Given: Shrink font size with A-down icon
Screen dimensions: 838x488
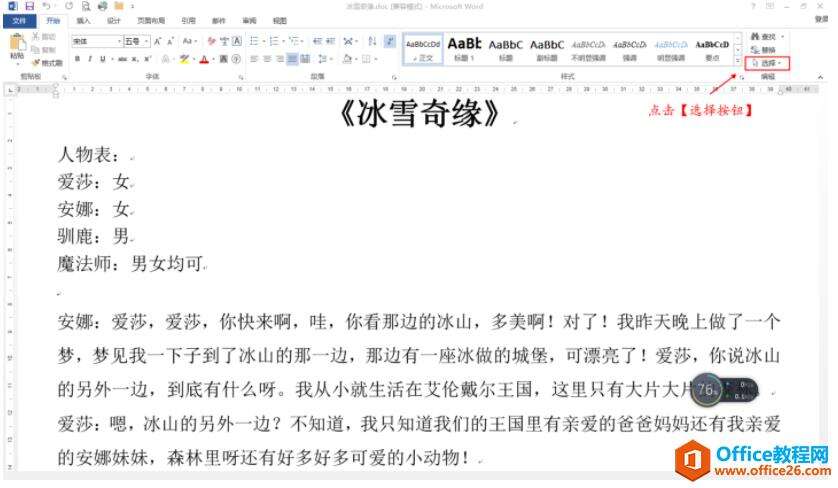Looking at the screenshot, I should click(x=170, y=41).
